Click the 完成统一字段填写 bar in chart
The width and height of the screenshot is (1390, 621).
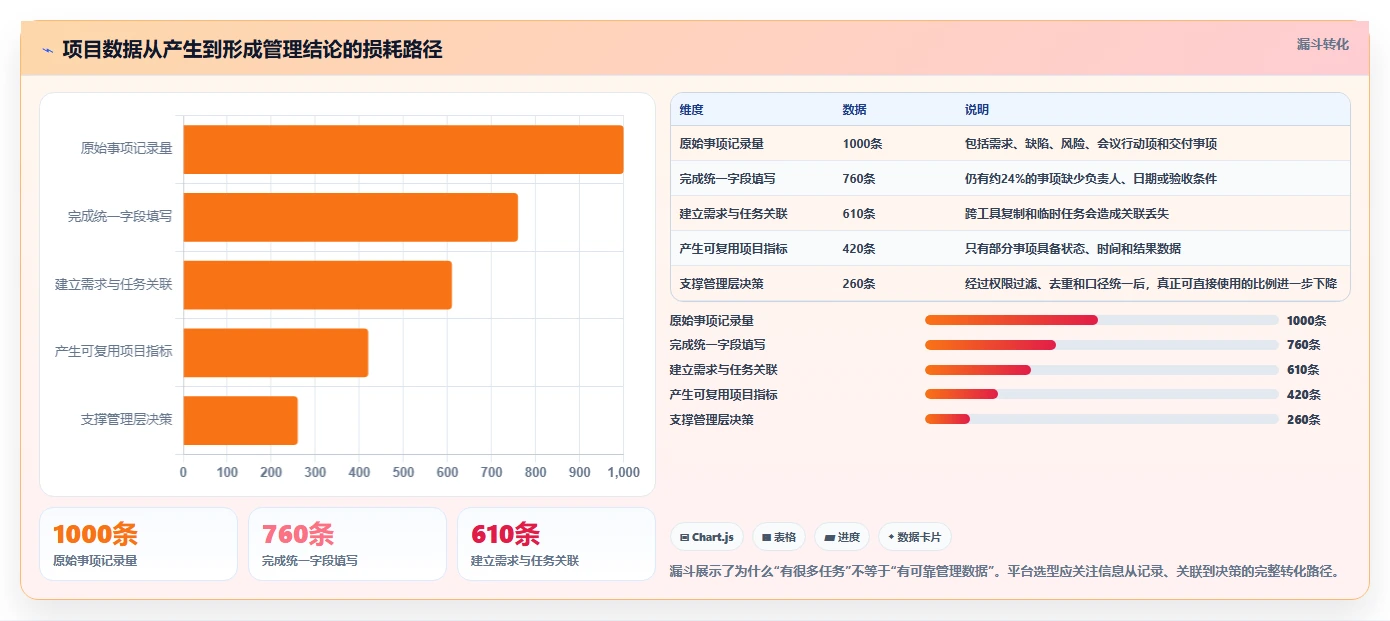point(350,217)
